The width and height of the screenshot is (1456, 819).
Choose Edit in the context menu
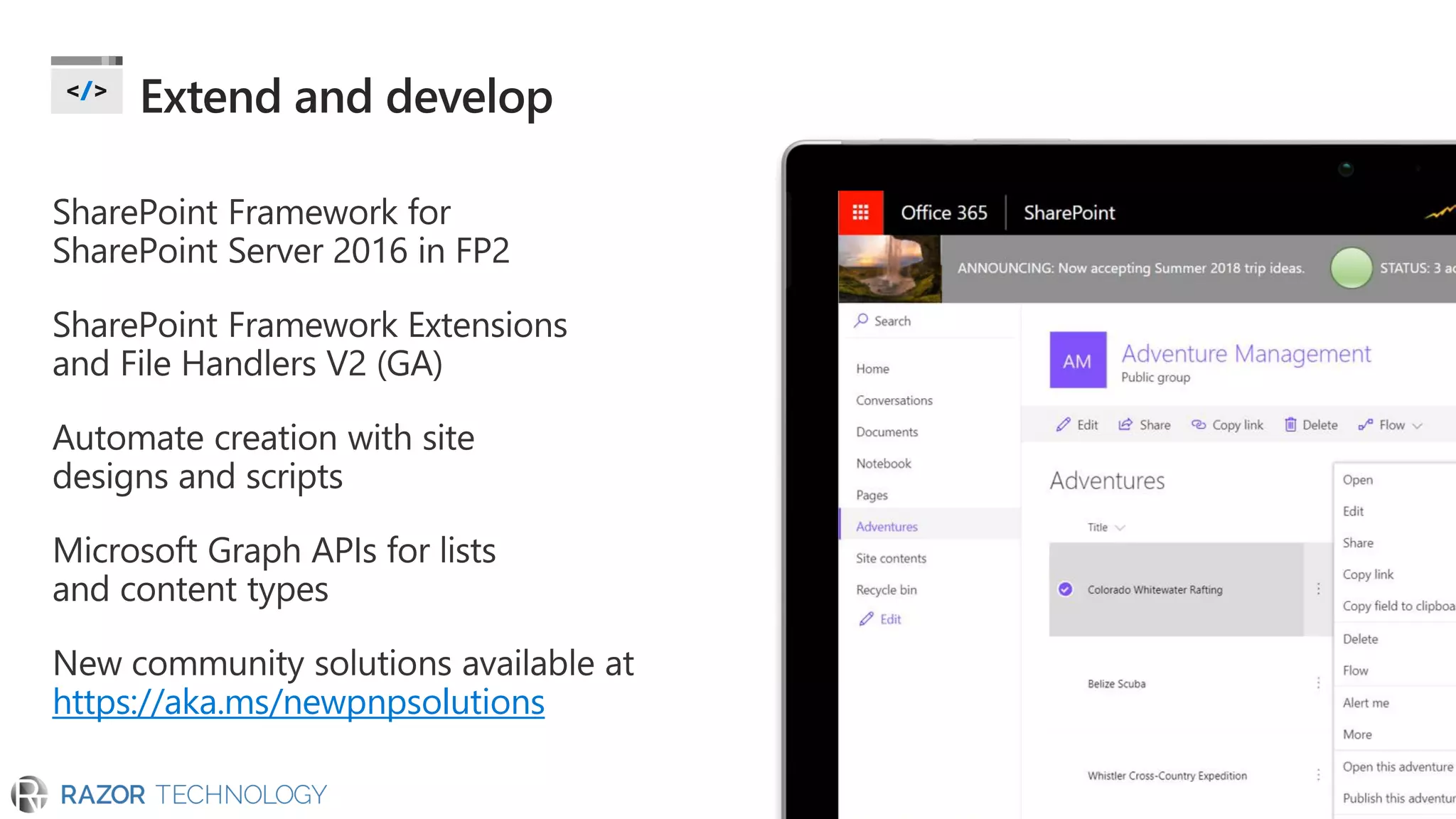pyautogui.click(x=1353, y=511)
